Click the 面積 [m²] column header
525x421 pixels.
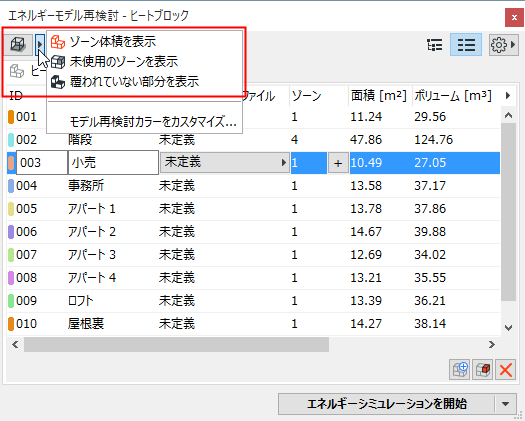point(379,96)
